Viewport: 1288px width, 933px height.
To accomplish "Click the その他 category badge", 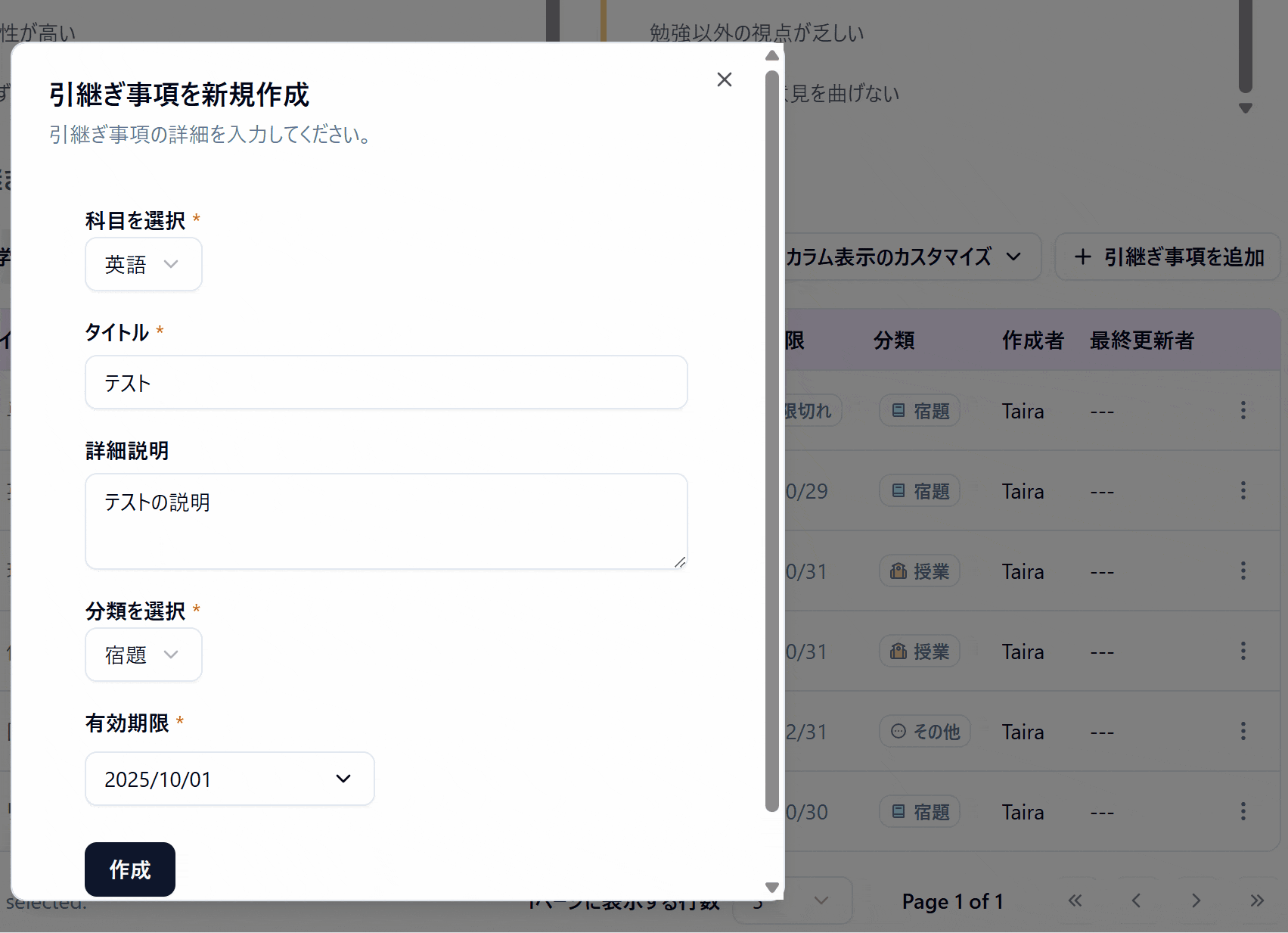I will coord(925,732).
